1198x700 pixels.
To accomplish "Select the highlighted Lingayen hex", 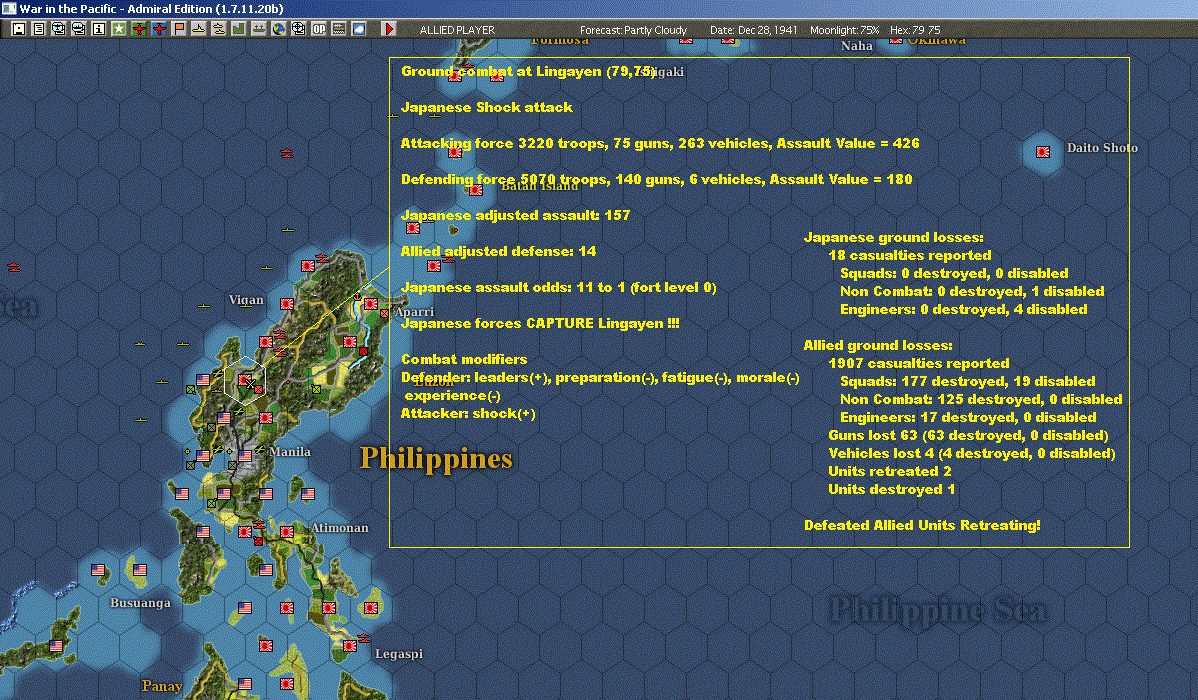I will pyautogui.click(x=245, y=380).
